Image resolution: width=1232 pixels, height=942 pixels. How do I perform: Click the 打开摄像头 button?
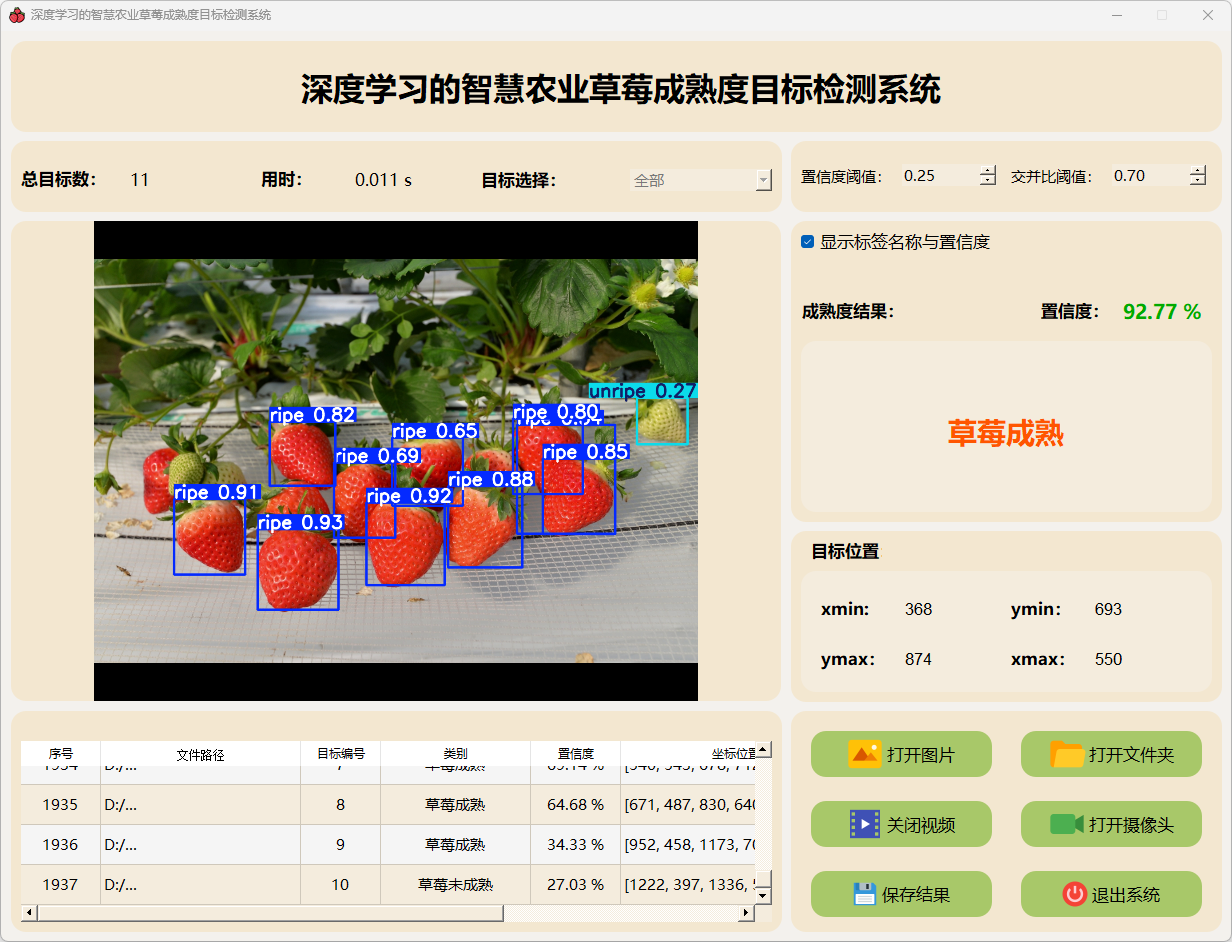tap(1111, 824)
